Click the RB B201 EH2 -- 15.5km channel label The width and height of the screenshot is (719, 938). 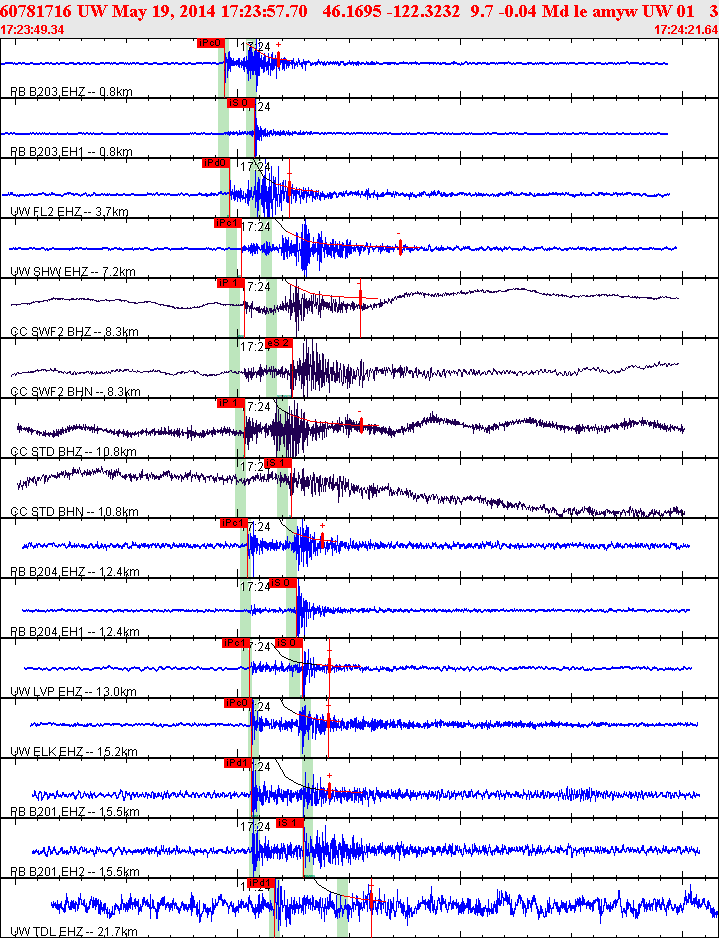tap(75, 872)
